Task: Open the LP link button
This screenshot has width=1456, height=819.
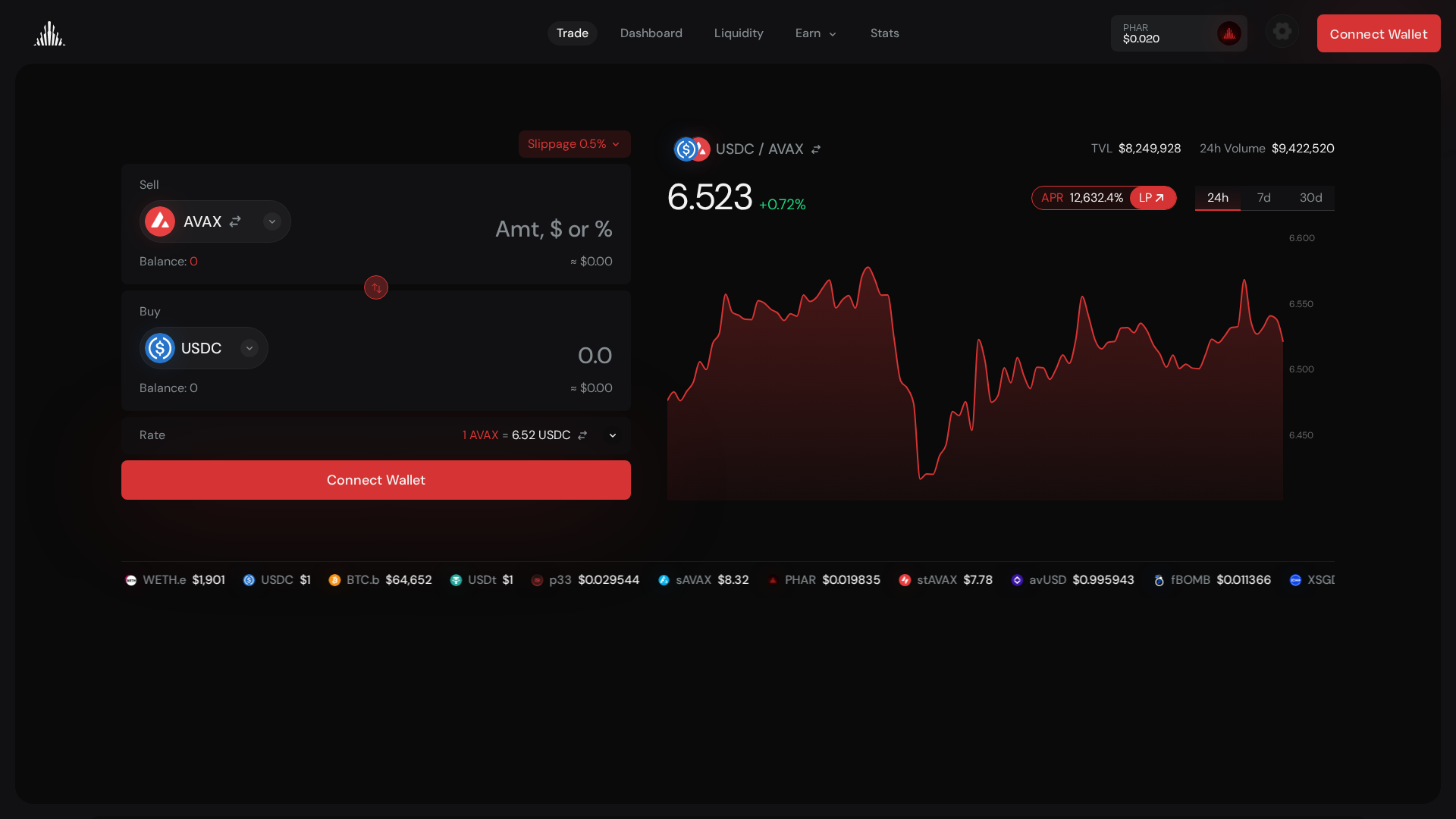Action: pos(1152,198)
